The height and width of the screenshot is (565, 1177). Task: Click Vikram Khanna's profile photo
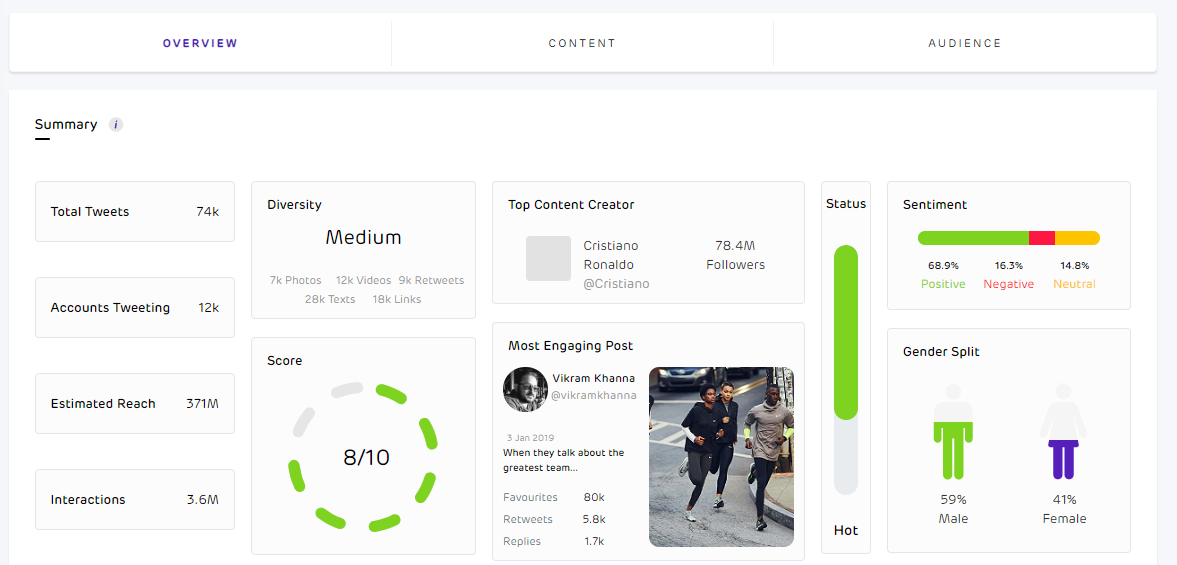(x=525, y=389)
